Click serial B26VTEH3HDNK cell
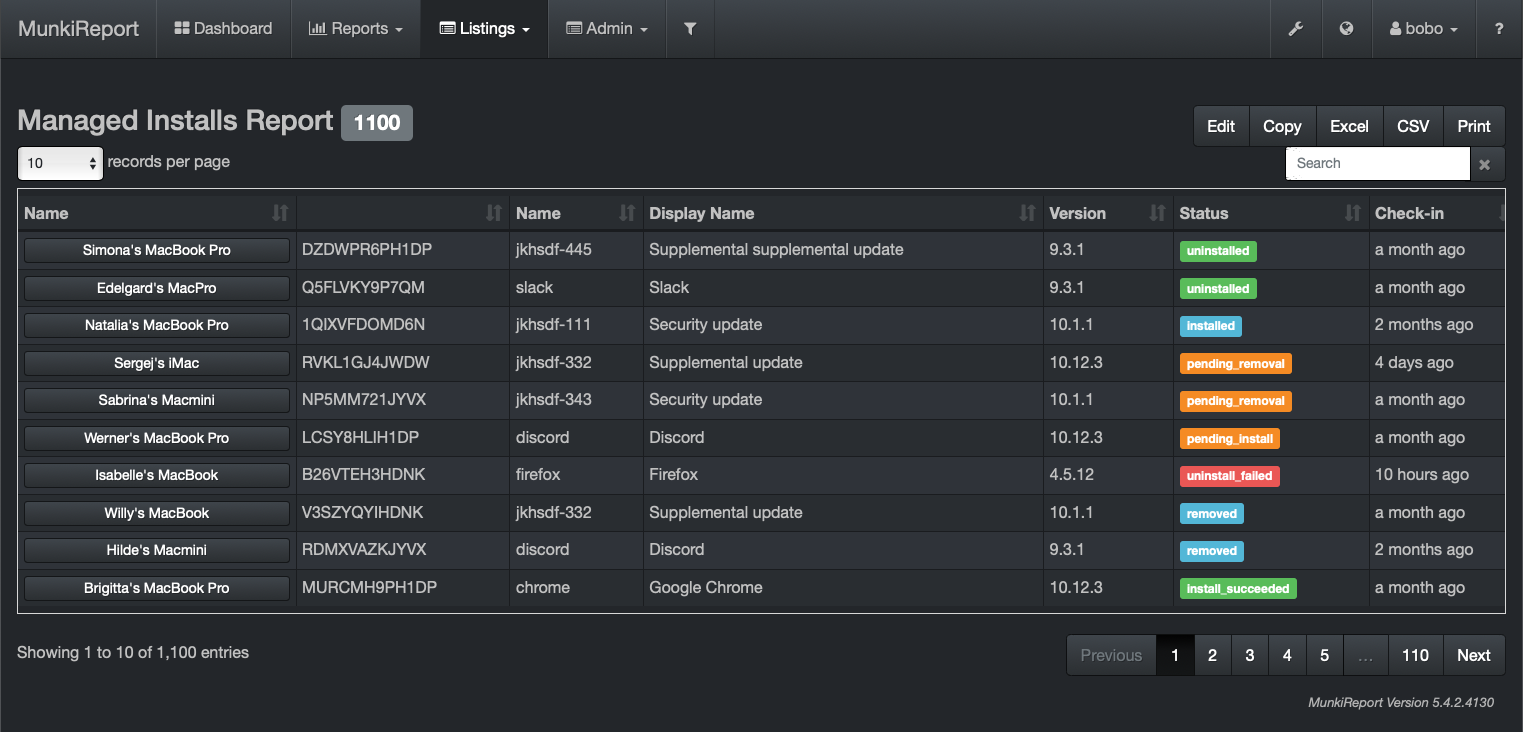The image size is (1523, 732). coord(402,475)
